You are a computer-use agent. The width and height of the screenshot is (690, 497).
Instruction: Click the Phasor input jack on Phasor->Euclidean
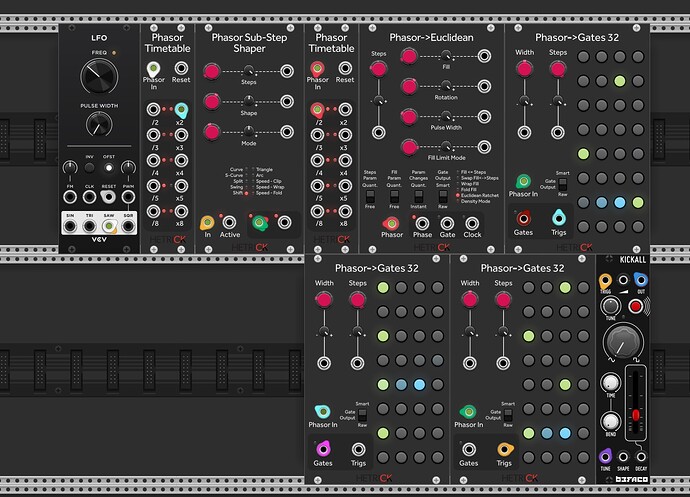(x=391, y=224)
